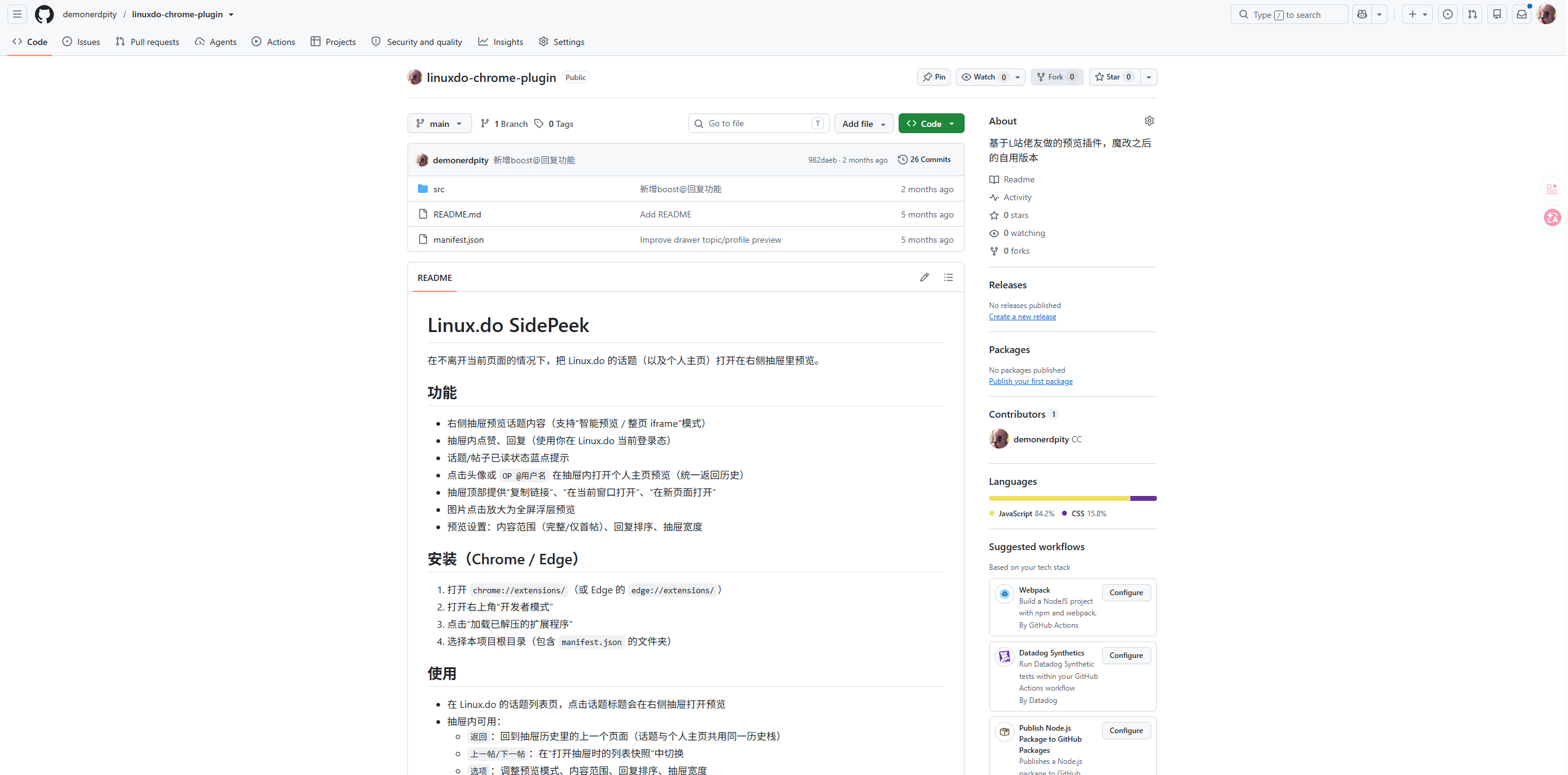Expand the Copilot options dropdown arrow
This screenshot has width=1568, height=775.
coord(1379,14)
